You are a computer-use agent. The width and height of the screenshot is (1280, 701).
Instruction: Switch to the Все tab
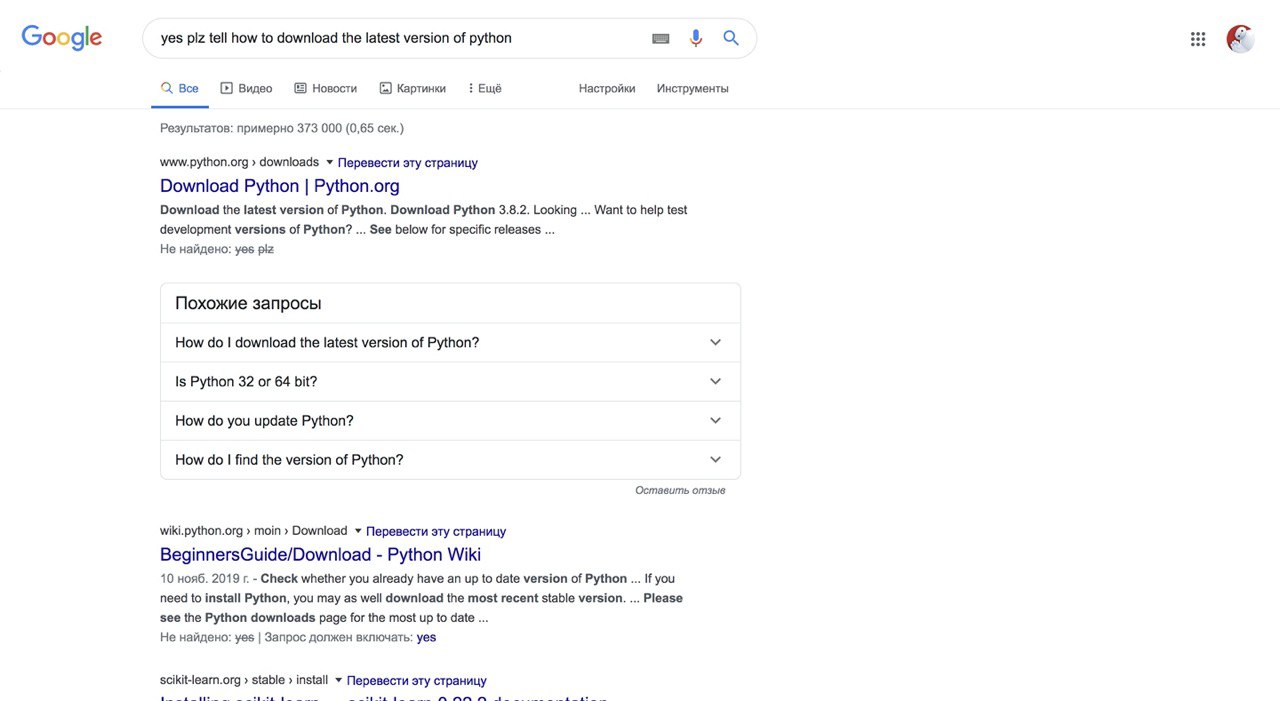(x=180, y=88)
